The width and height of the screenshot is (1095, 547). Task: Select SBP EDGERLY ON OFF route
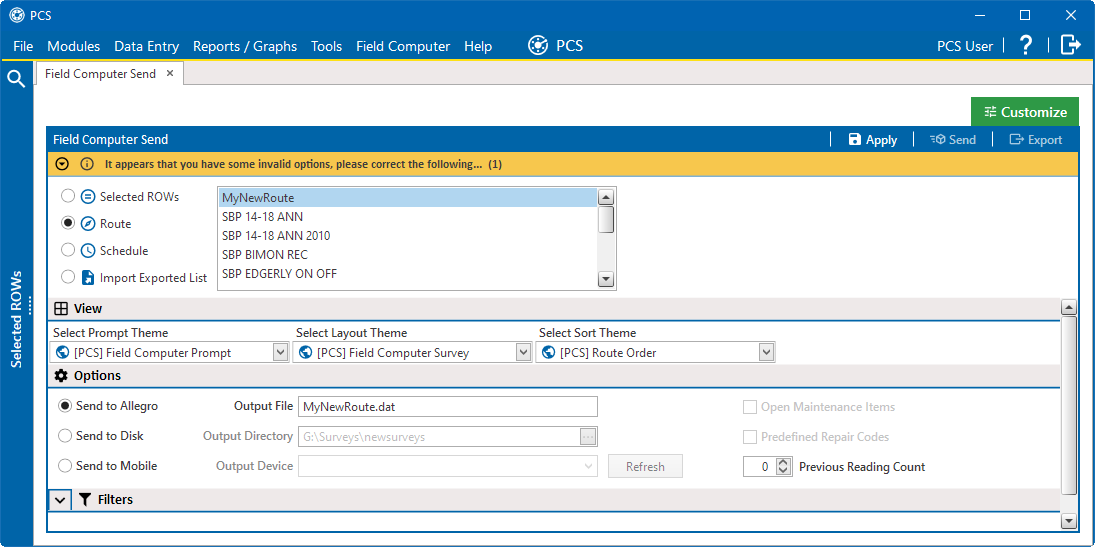[408, 274]
